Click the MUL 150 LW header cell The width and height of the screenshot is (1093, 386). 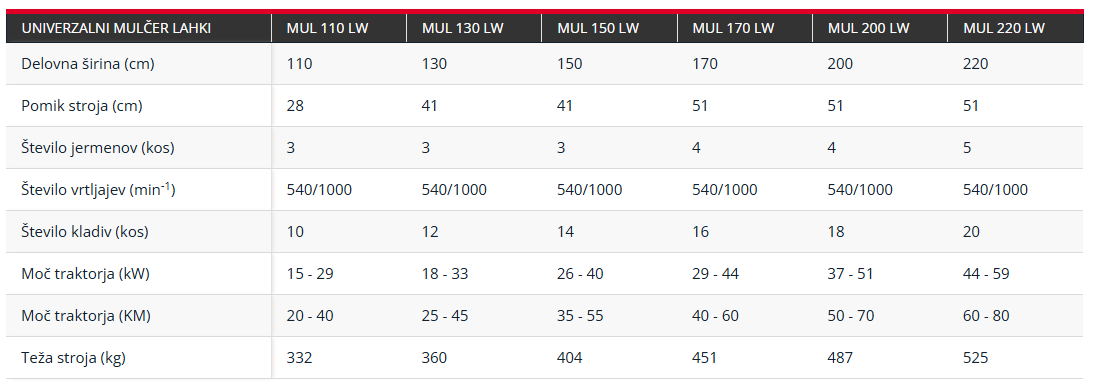(609, 29)
